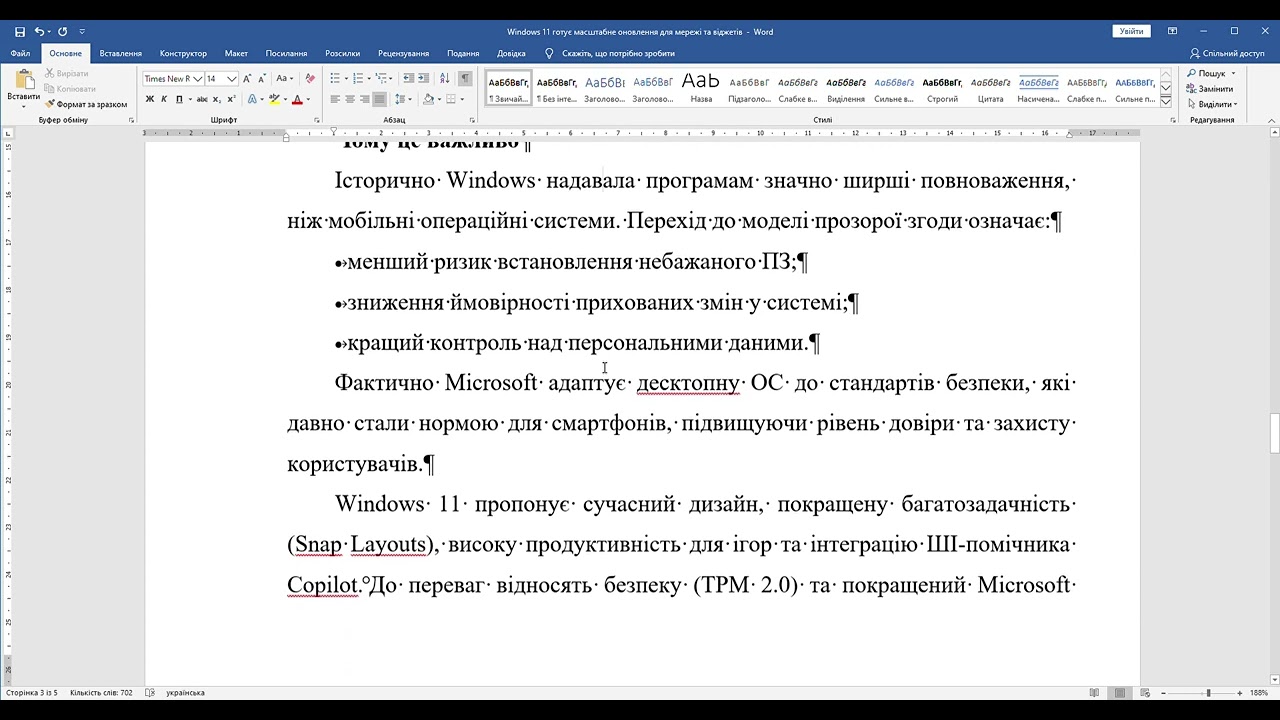Image resolution: width=1280 pixels, height=720 pixels.
Task: Toggle underline П formatting
Action: [179, 99]
